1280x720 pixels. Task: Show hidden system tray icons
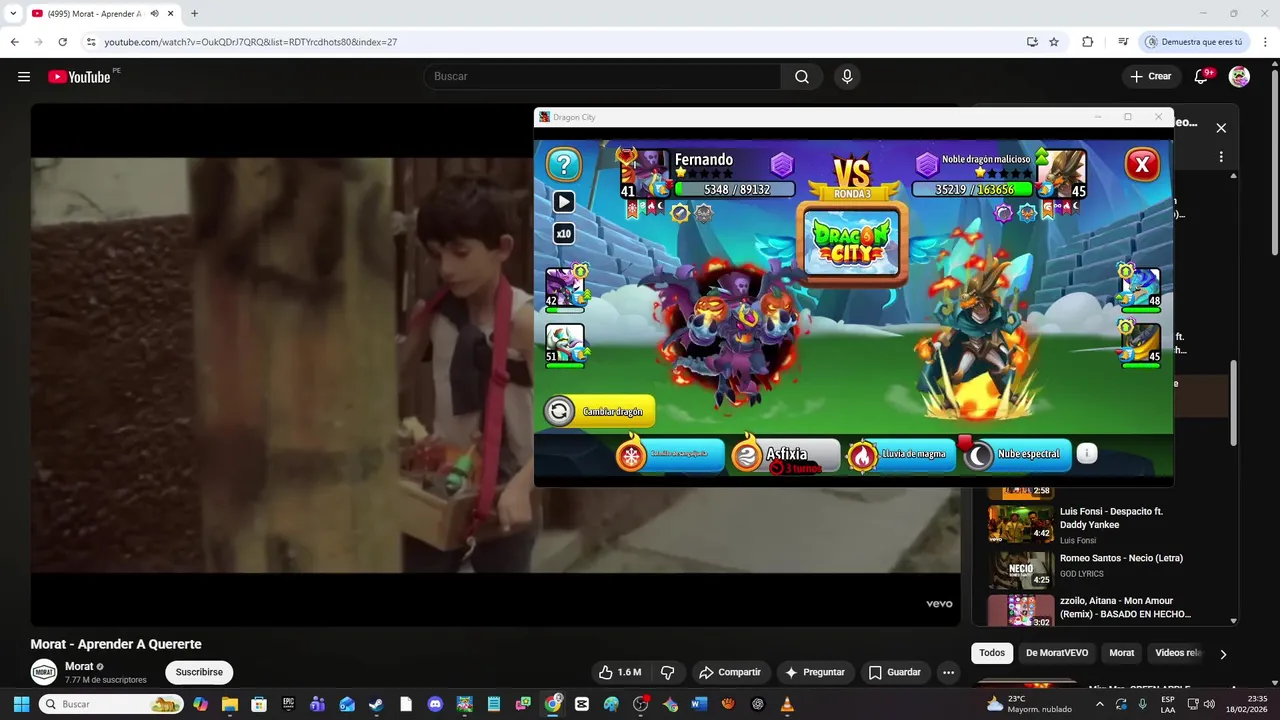pyautogui.click(x=1100, y=704)
